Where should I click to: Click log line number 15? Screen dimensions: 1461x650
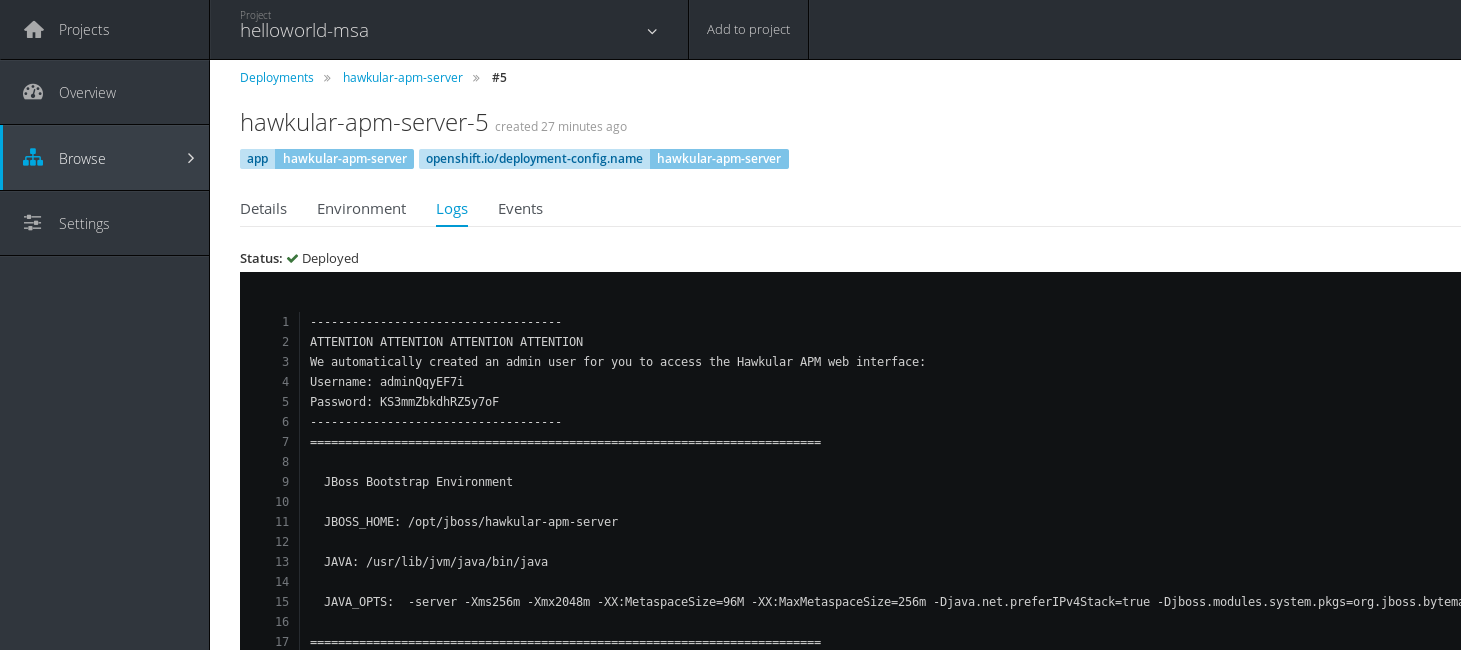(282, 602)
